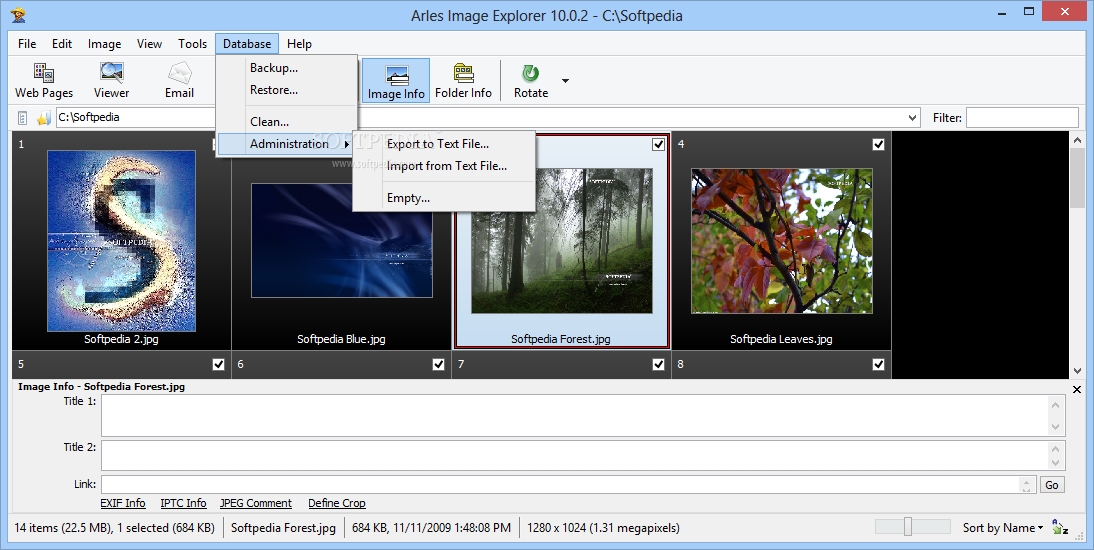The width and height of the screenshot is (1094, 550).
Task: Open the View menu
Action: pyautogui.click(x=149, y=44)
